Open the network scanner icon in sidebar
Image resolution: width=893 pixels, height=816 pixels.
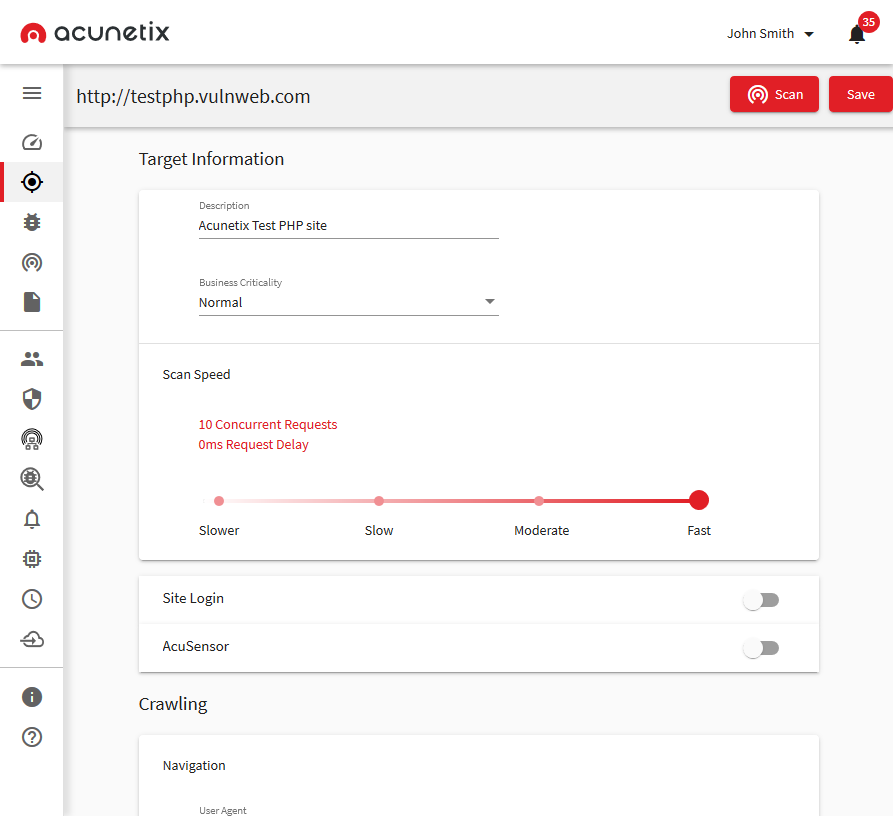32,439
